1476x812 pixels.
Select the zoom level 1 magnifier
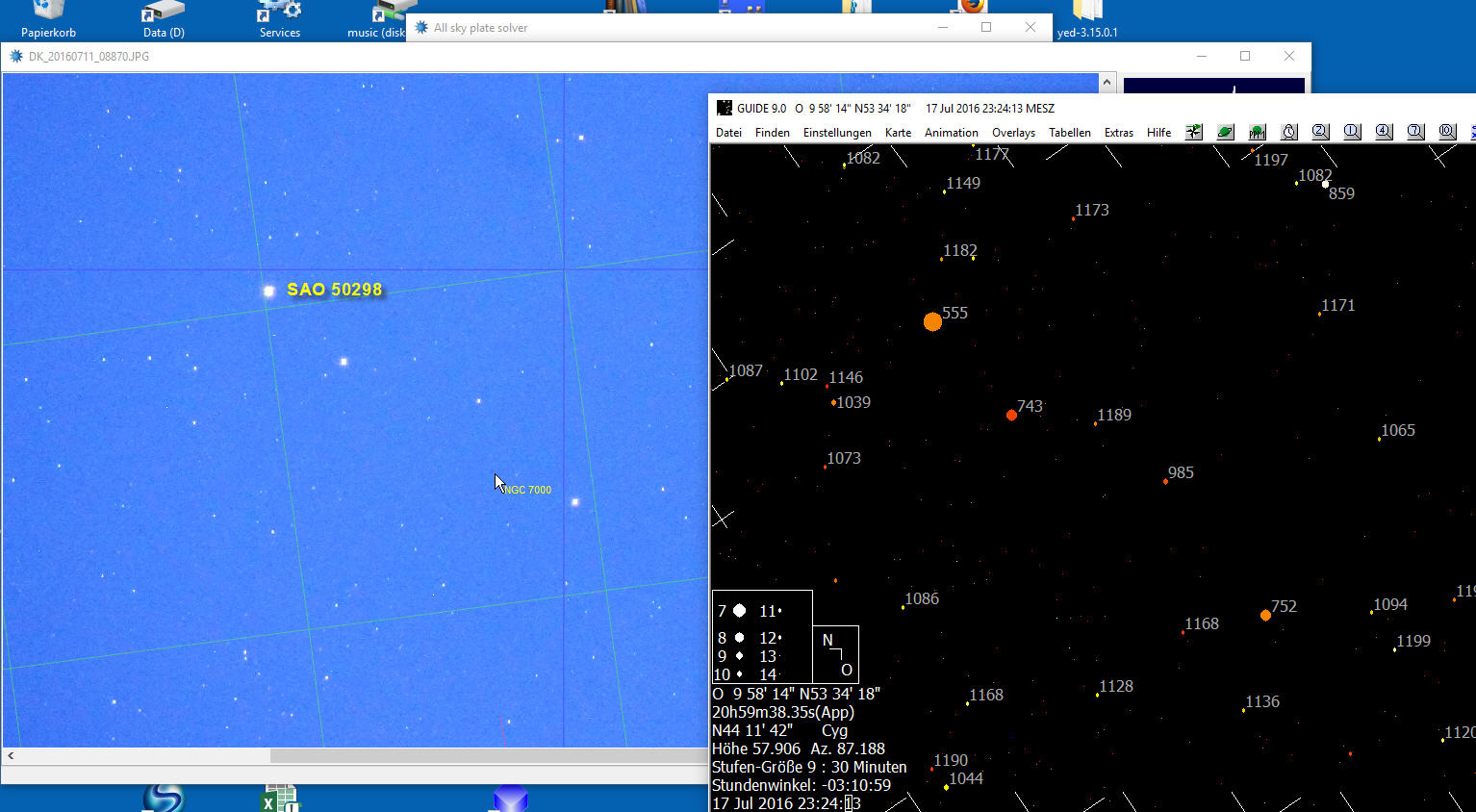(x=1352, y=132)
